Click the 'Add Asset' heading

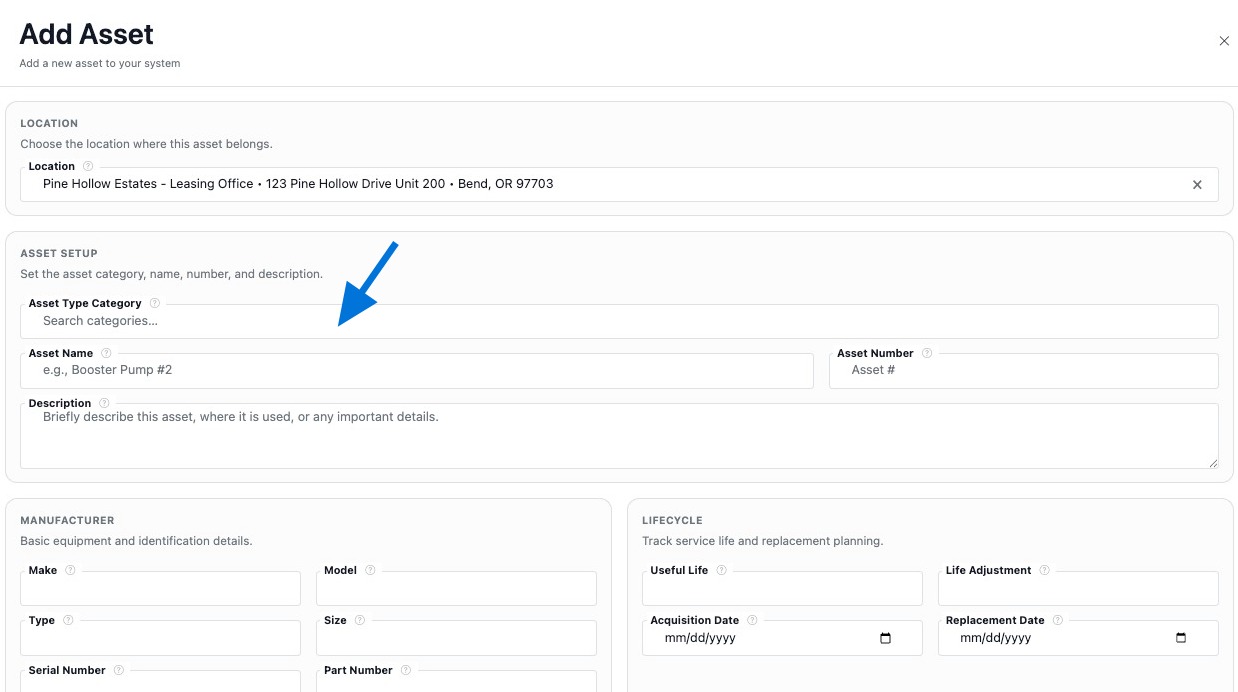87,34
